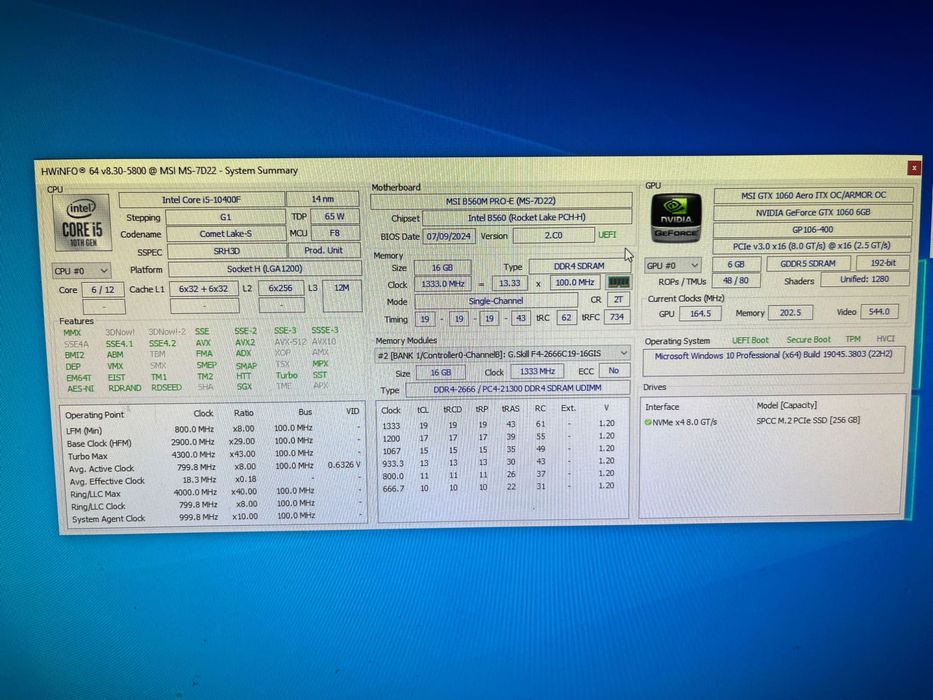Image resolution: width=933 pixels, height=700 pixels.
Task: Click the MCU F8 value
Action: pyautogui.click(x=335, y=233)
